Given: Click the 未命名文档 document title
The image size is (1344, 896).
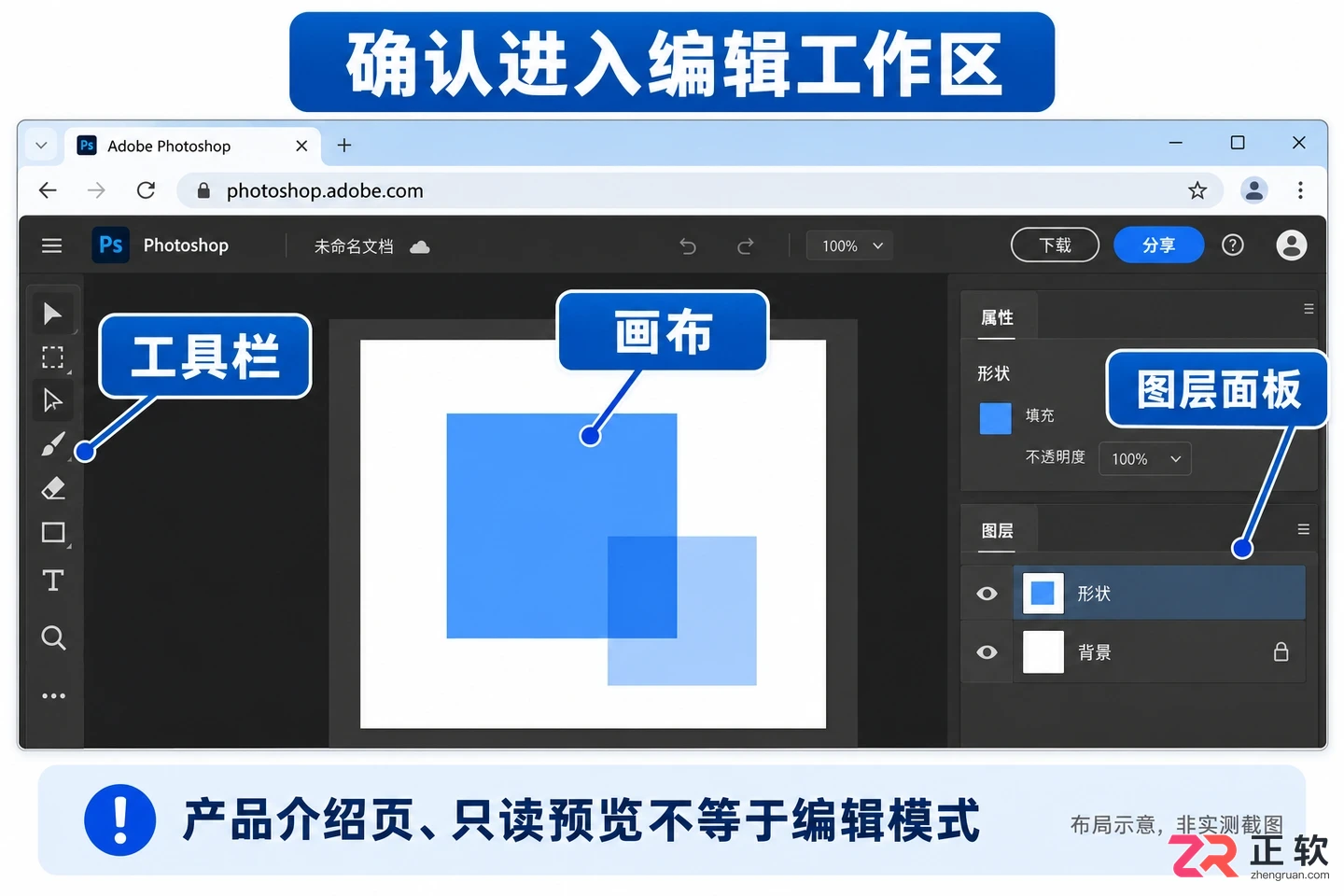Looking at the screenshot, I should click(354, 246).
